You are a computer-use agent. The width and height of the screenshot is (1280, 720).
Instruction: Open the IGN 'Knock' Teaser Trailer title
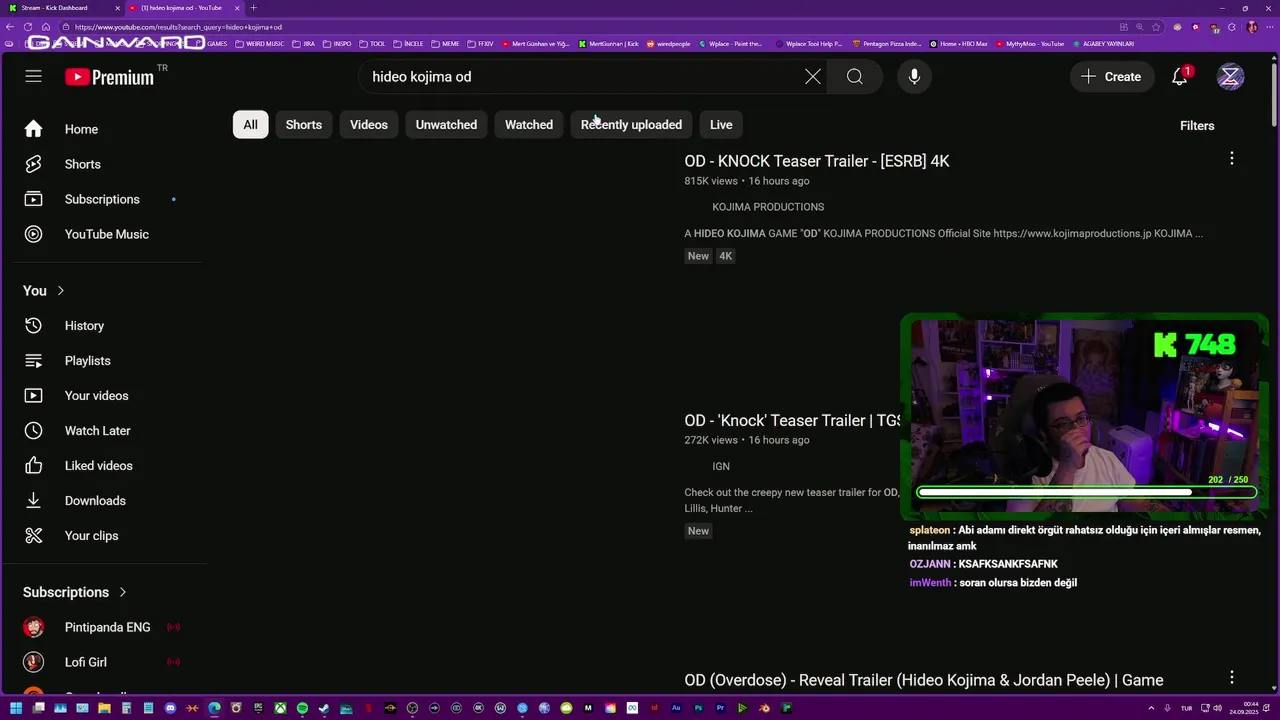click(x=793, y=421)
